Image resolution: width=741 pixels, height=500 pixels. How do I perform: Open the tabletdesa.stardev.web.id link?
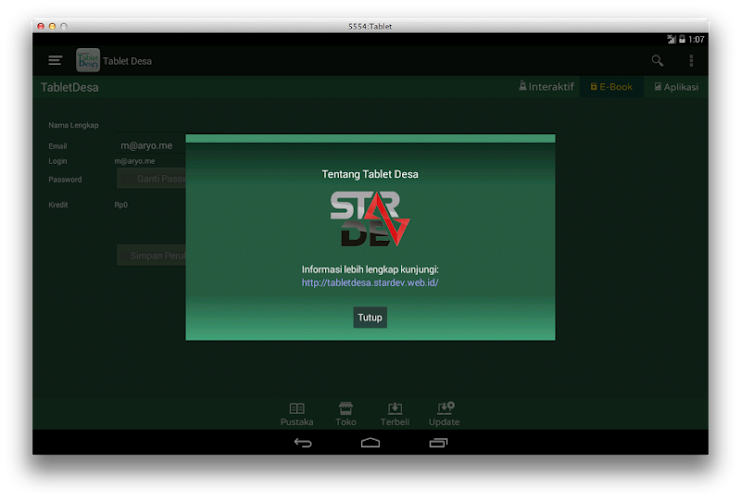click(370, 283)
